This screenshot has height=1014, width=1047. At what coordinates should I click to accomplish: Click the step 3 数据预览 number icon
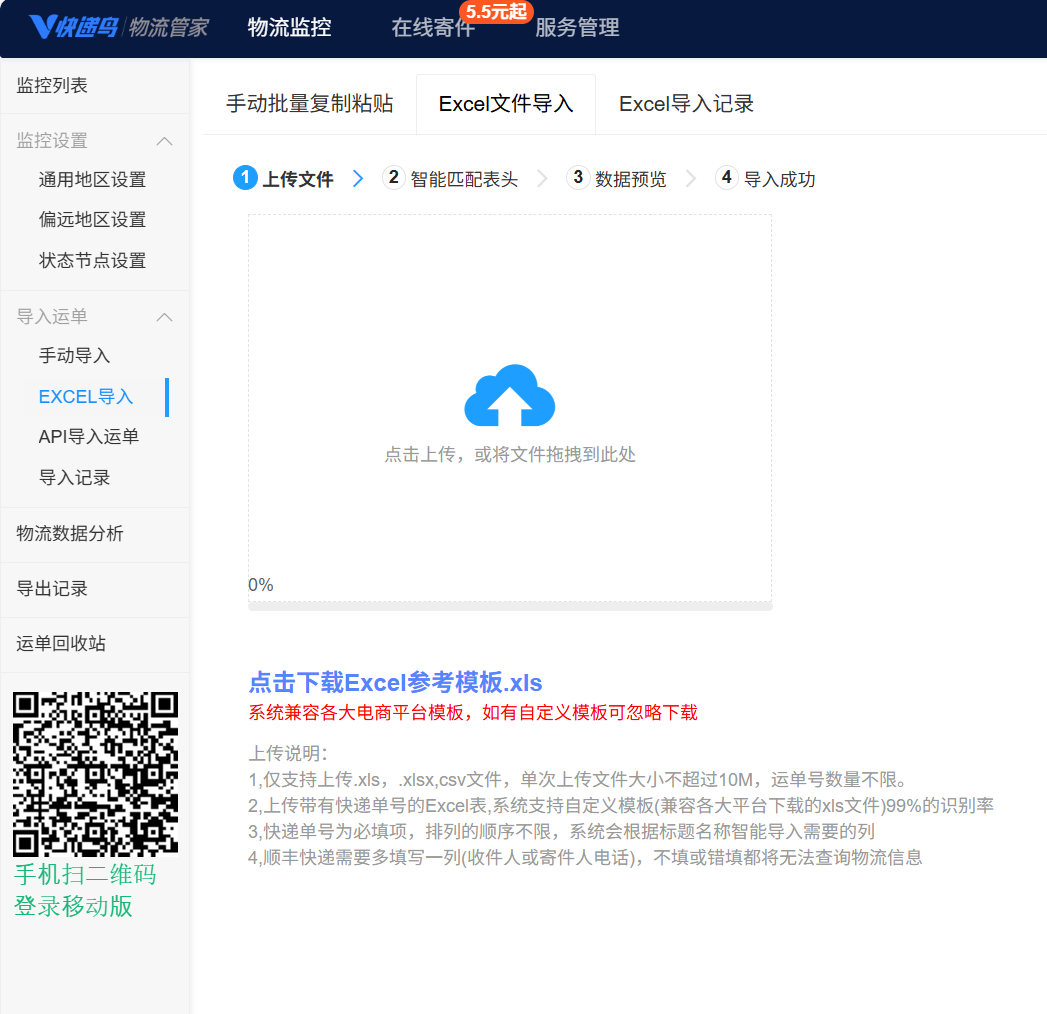click(x=578, y=178)
